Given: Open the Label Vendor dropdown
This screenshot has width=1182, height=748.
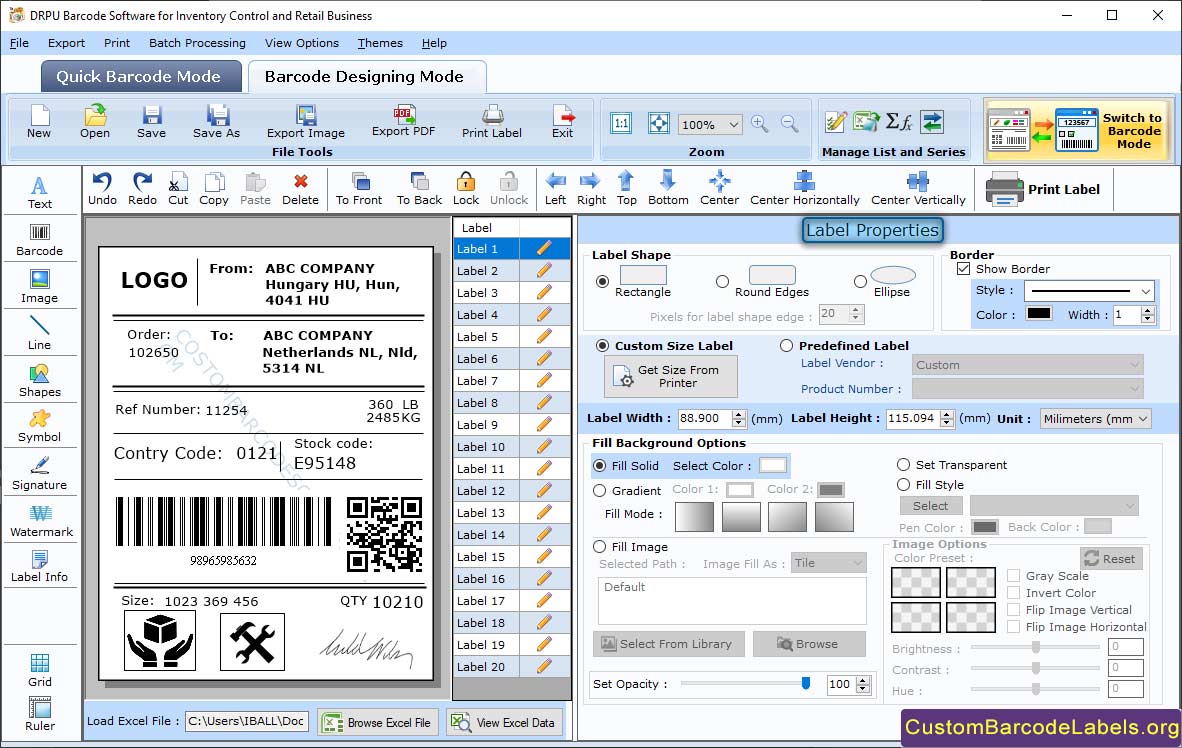Looking at the screenshot, I should point(1027,365).
